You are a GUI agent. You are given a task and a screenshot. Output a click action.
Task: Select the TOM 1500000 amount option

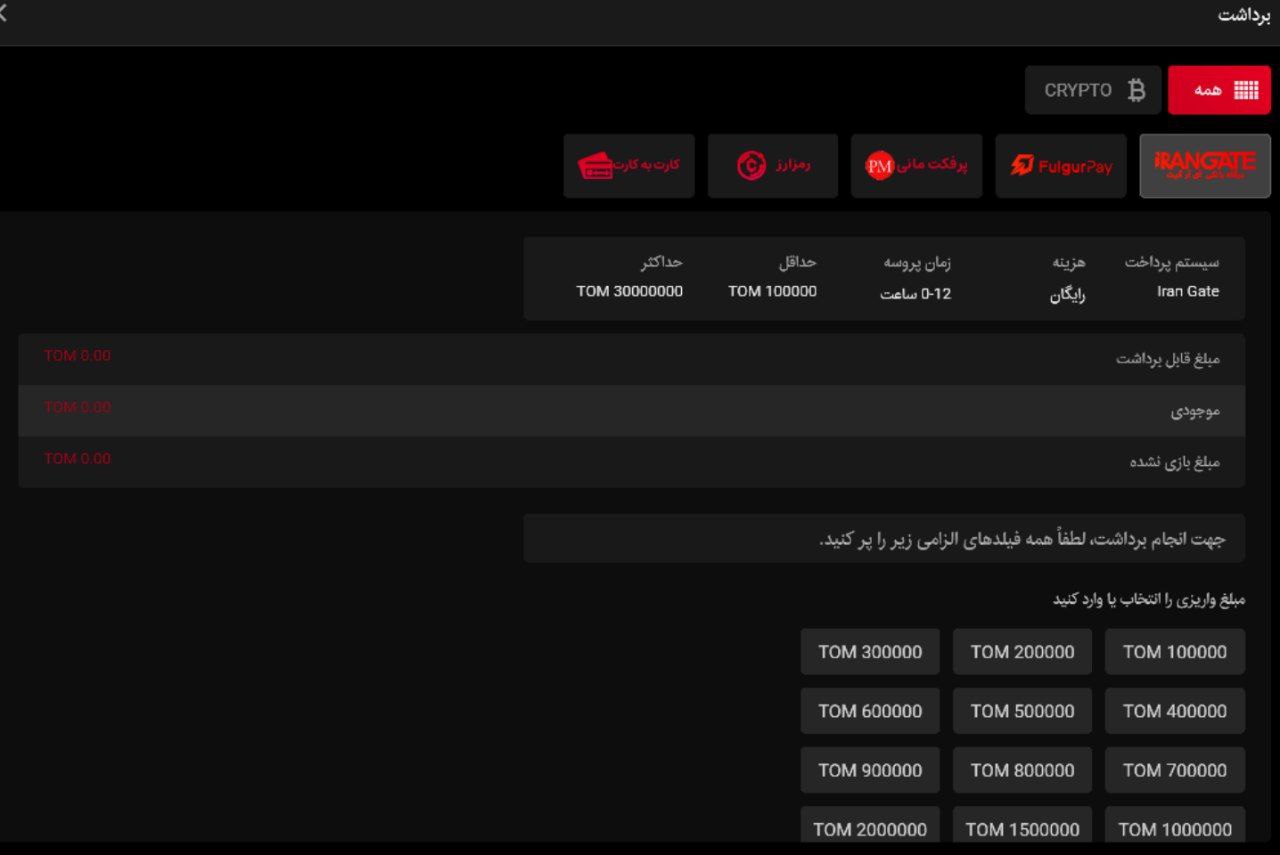click(x=1022, y=829)
